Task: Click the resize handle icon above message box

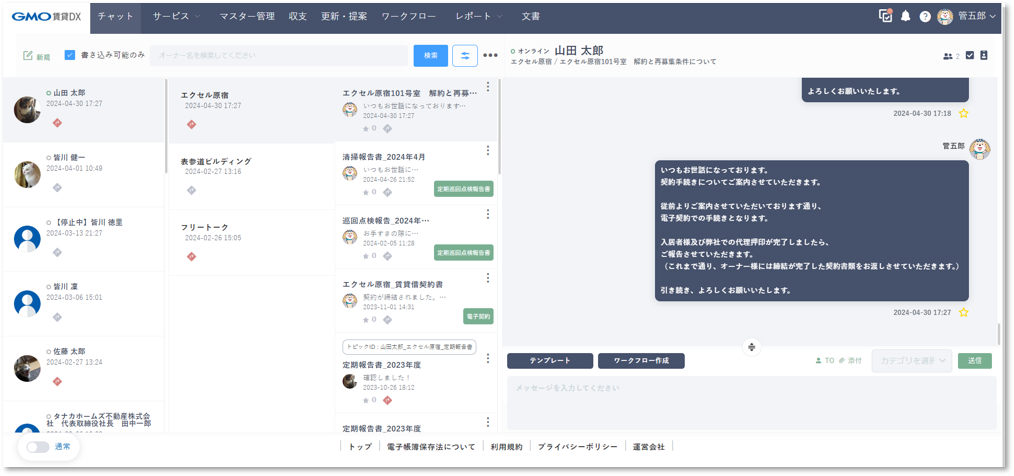Action: click(x=751, y=347)
